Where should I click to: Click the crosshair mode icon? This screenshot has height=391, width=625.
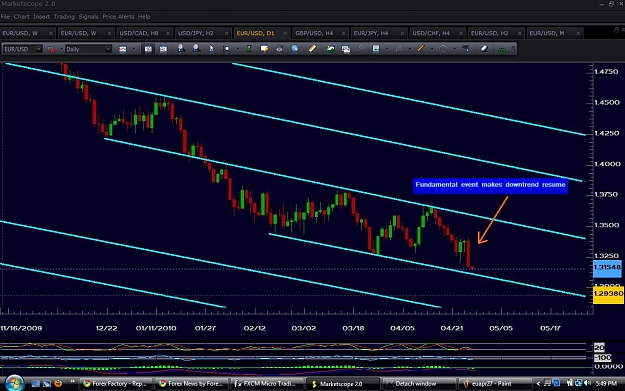(226, 49)
